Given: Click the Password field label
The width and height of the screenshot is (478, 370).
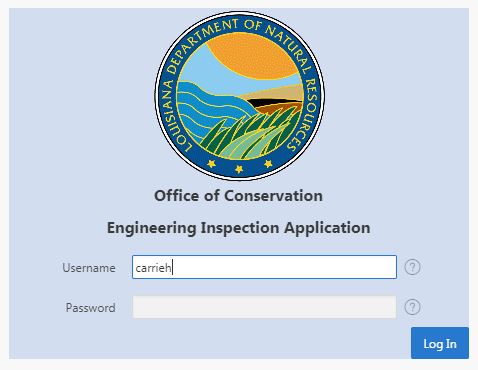Looking at the screenshot, I should point(90,307).
